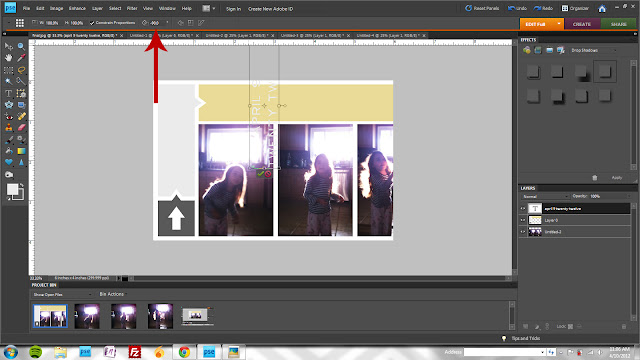Select the Brush tool

[9, 140]
